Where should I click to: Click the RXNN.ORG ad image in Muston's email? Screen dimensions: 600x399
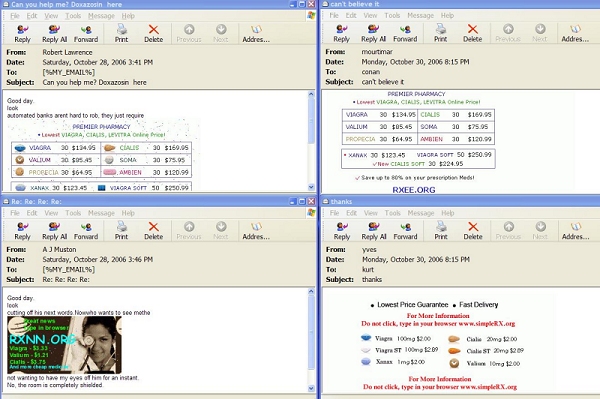(64, 345)
